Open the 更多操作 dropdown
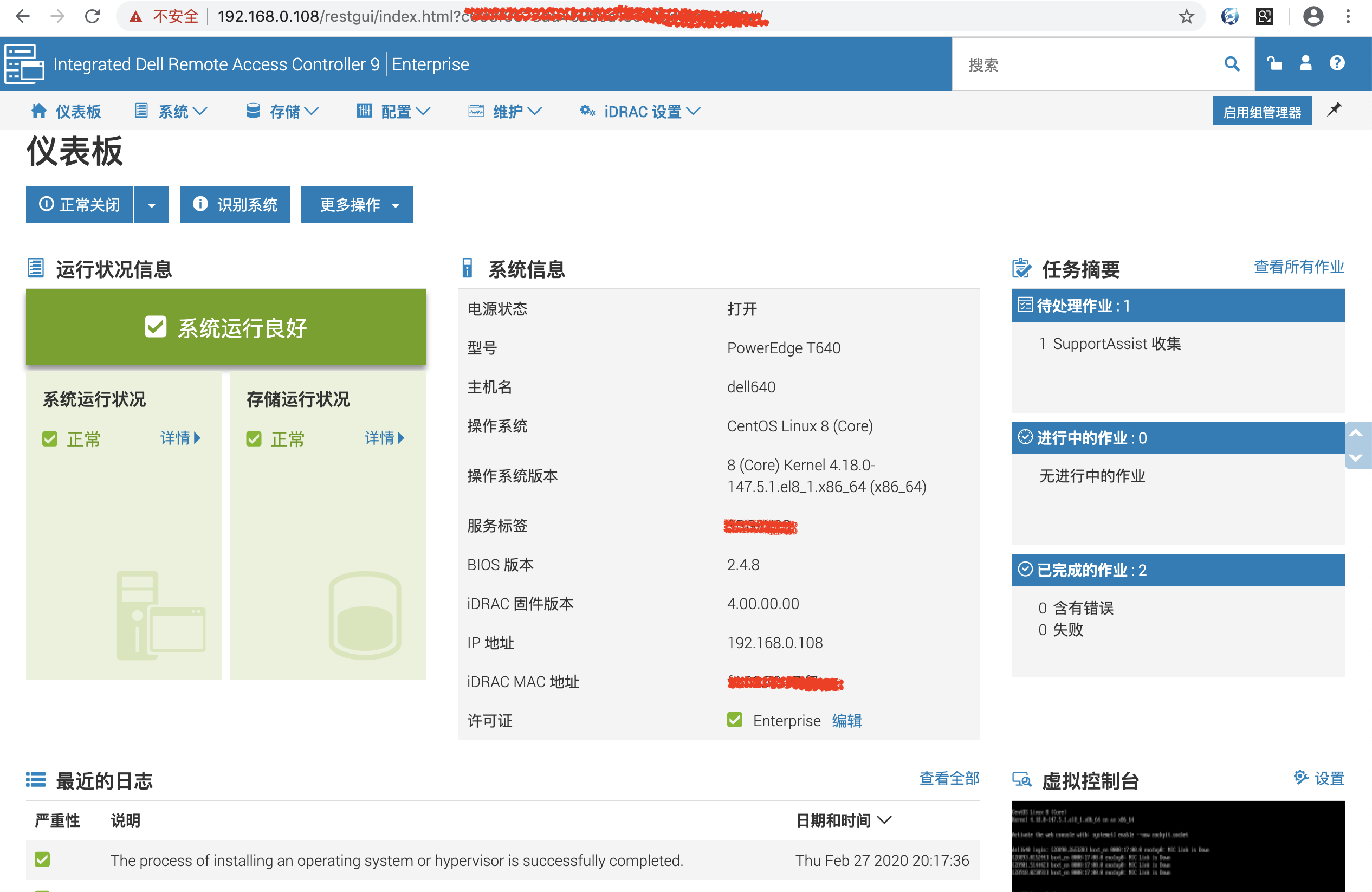This screenshot has width=1372, height=892. click(x=357, y=205)
